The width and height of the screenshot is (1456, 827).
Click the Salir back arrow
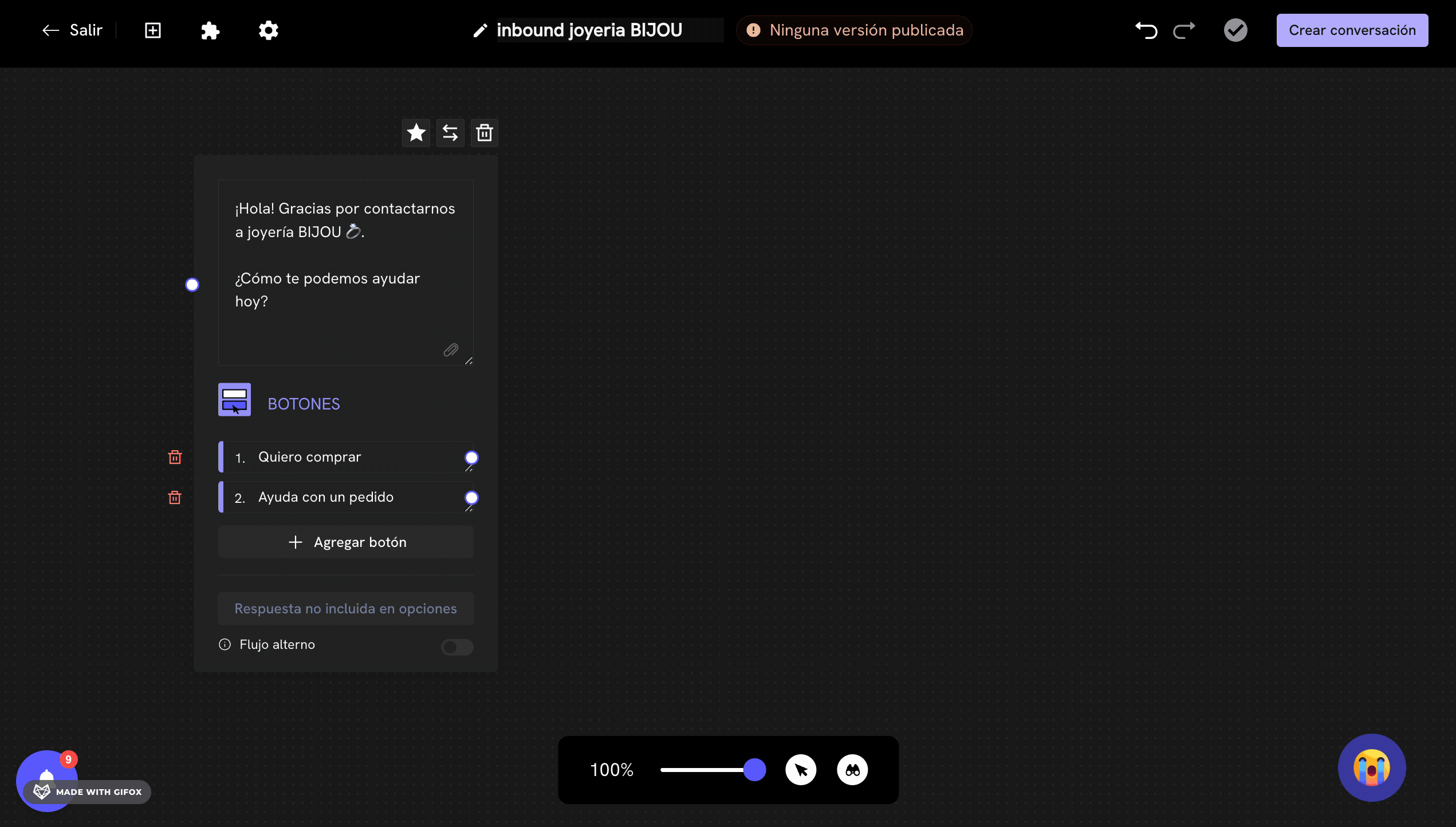51,30
